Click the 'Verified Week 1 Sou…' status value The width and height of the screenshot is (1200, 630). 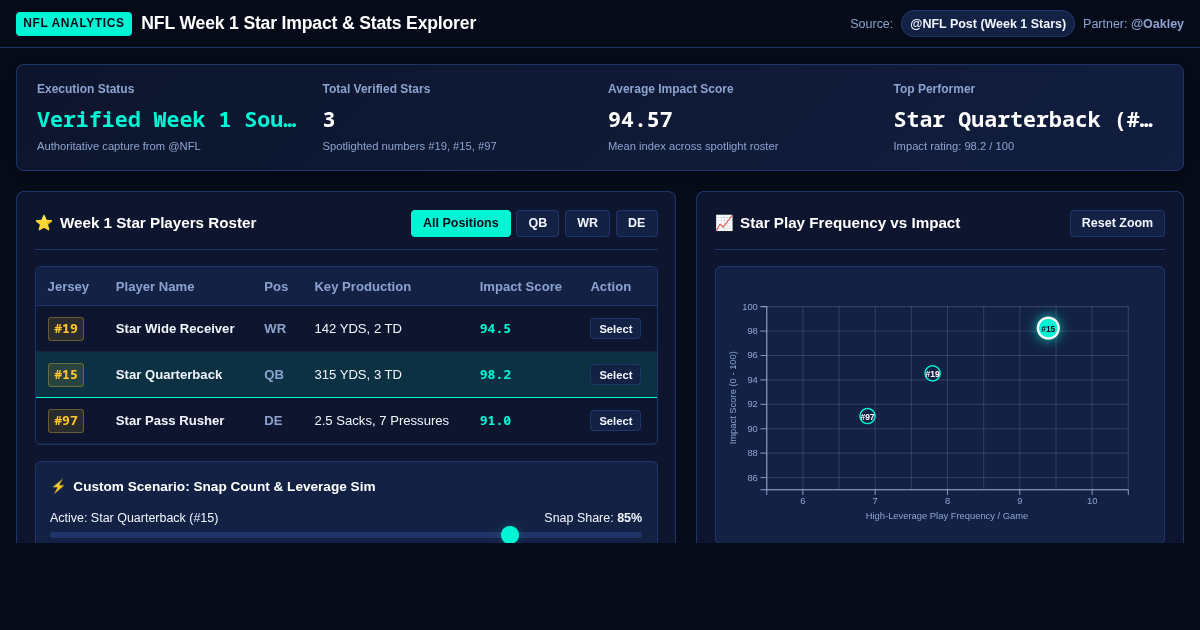coord(166,120)
